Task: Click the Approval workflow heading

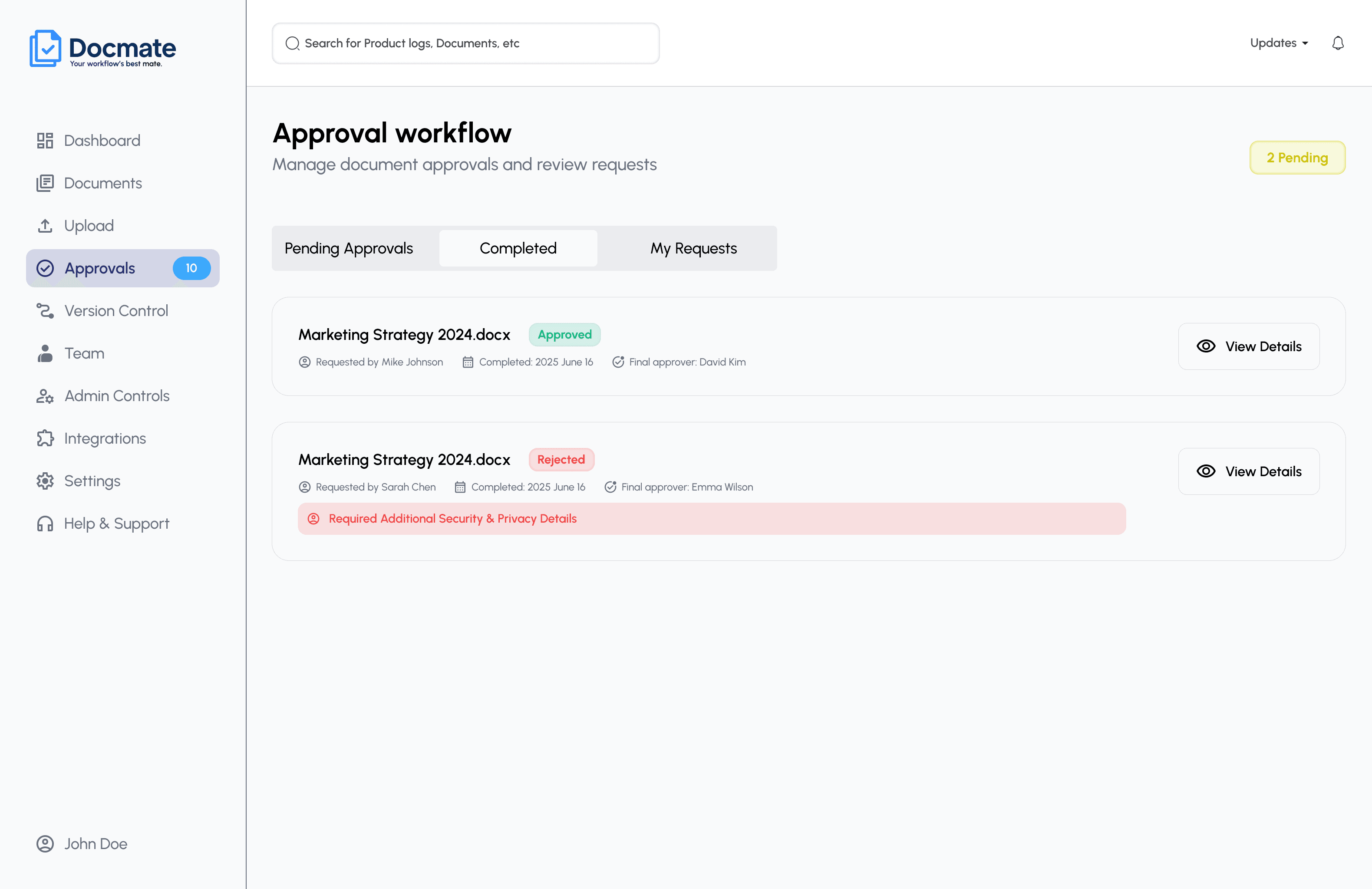Action: (392, 133)
